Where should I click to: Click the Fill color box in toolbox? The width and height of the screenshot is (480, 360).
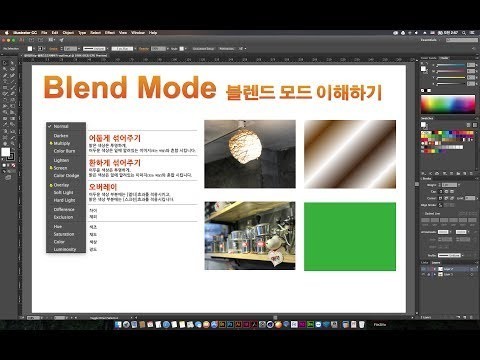[6, 152]
